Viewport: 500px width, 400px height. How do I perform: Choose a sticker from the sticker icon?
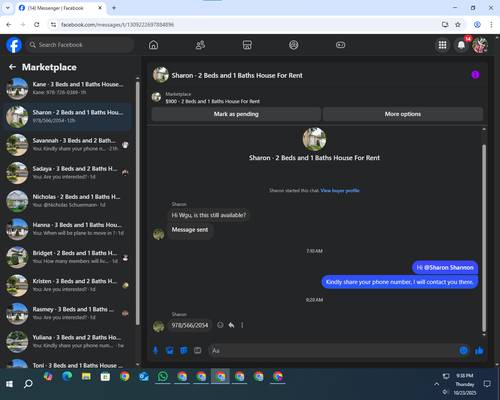tap(184, 350)
